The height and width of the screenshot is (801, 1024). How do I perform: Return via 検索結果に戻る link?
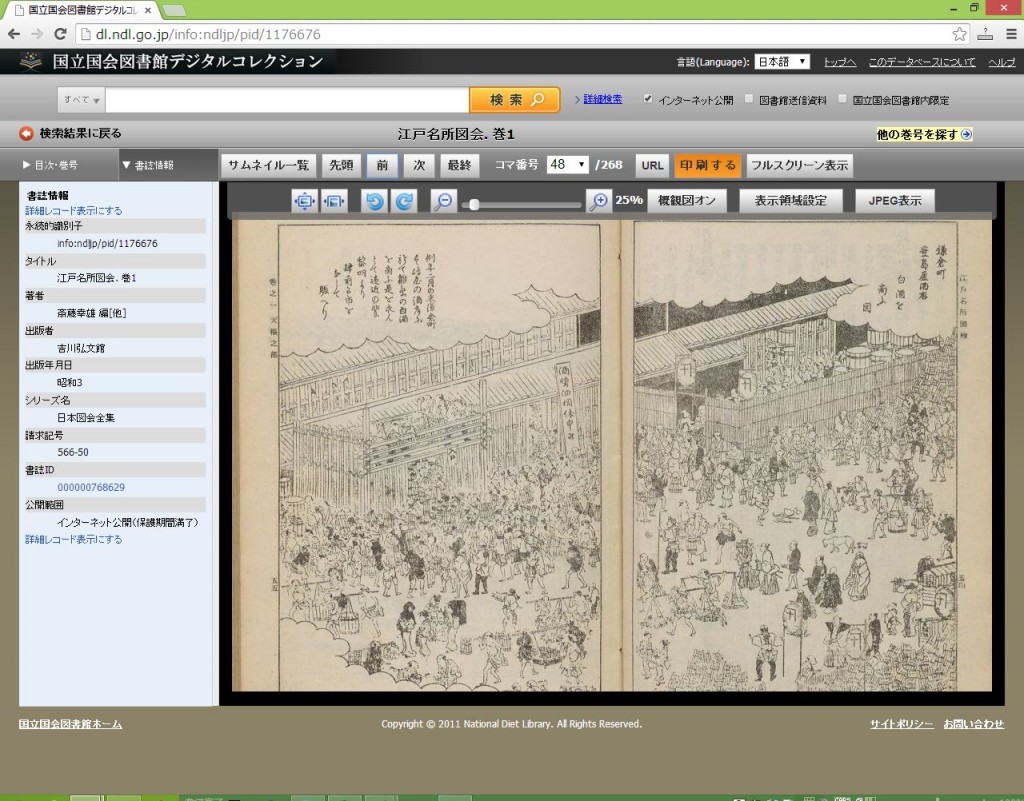tap(80, 133)
